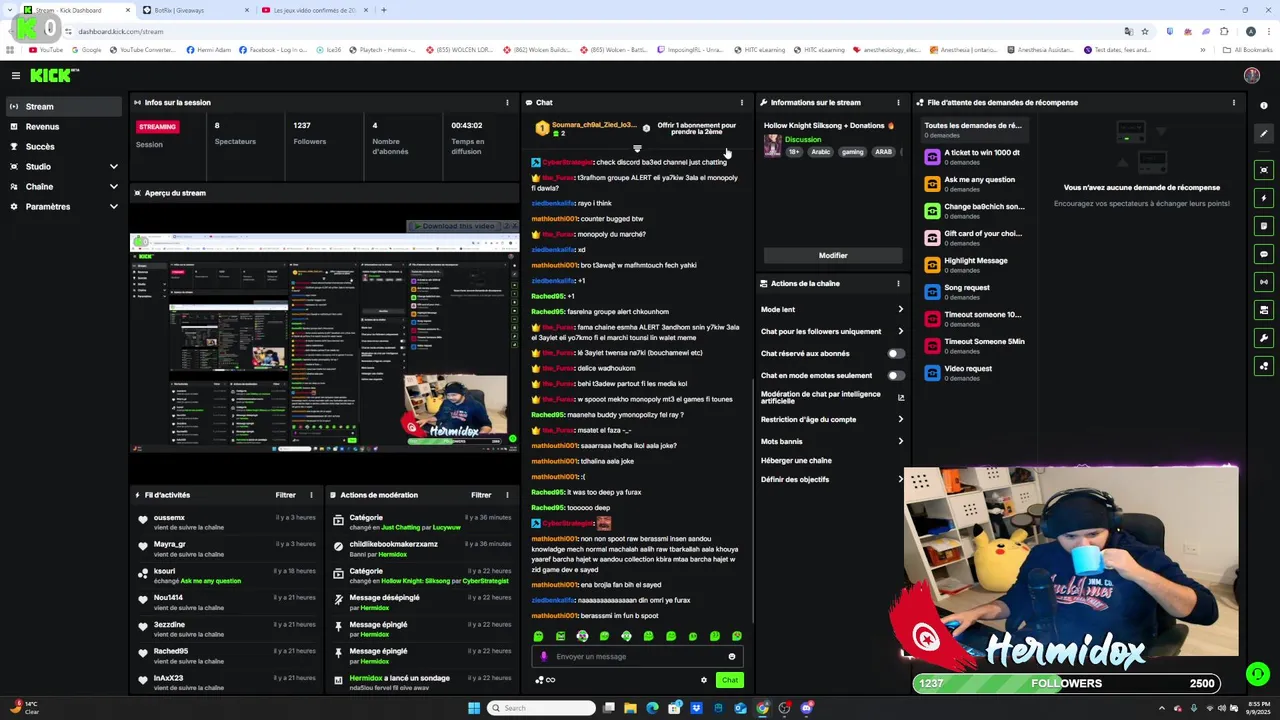Click the green floating help button
Screen dimensions: 1280x720
(1258, 674)
